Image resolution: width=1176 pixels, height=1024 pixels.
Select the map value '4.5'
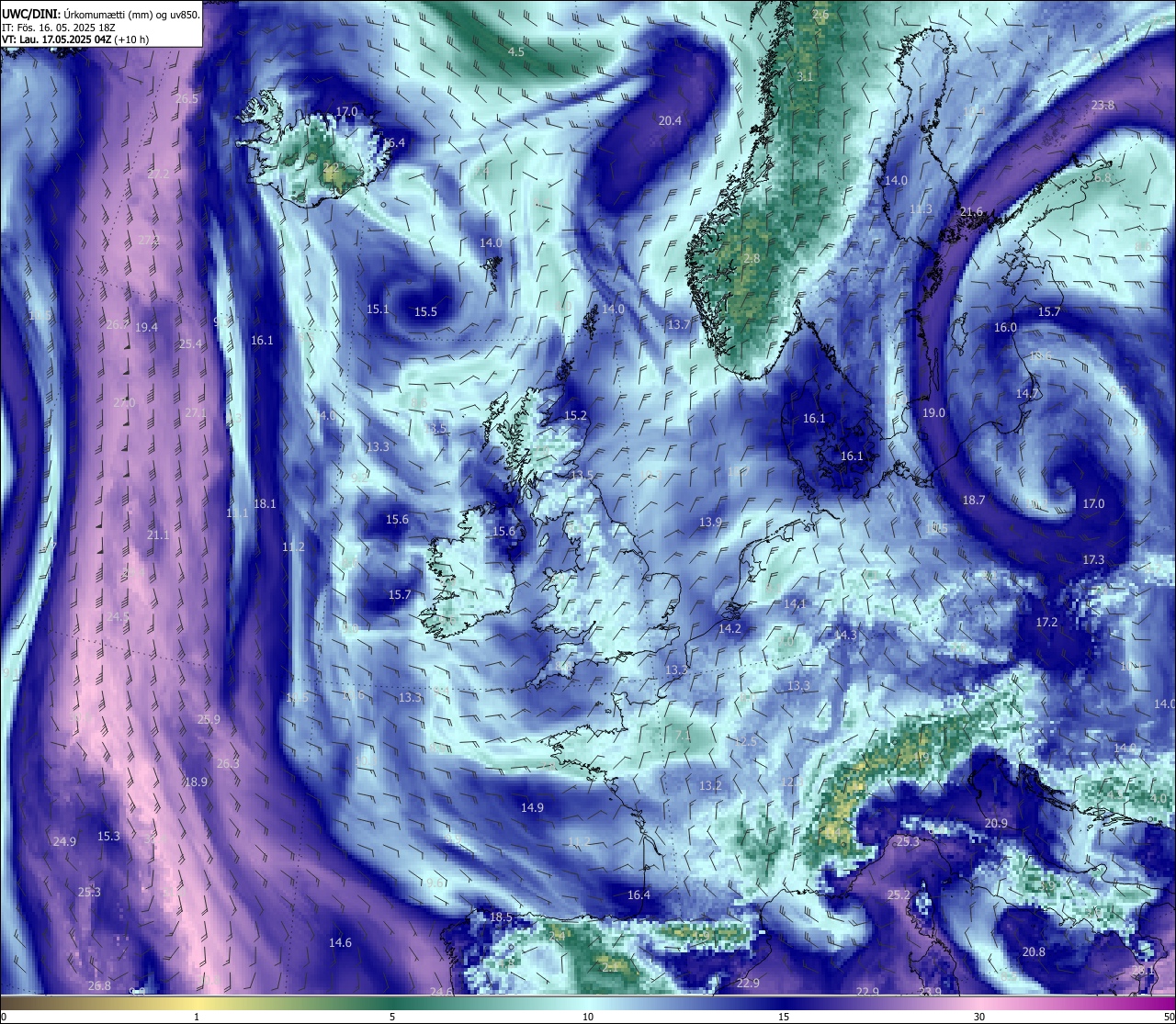[516, 52]
